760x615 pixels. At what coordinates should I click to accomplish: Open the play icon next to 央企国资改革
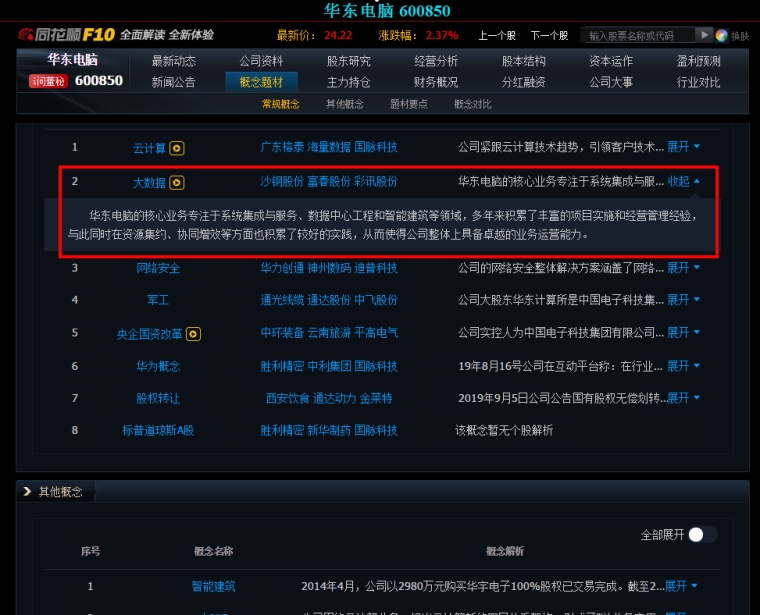[193, 334]
